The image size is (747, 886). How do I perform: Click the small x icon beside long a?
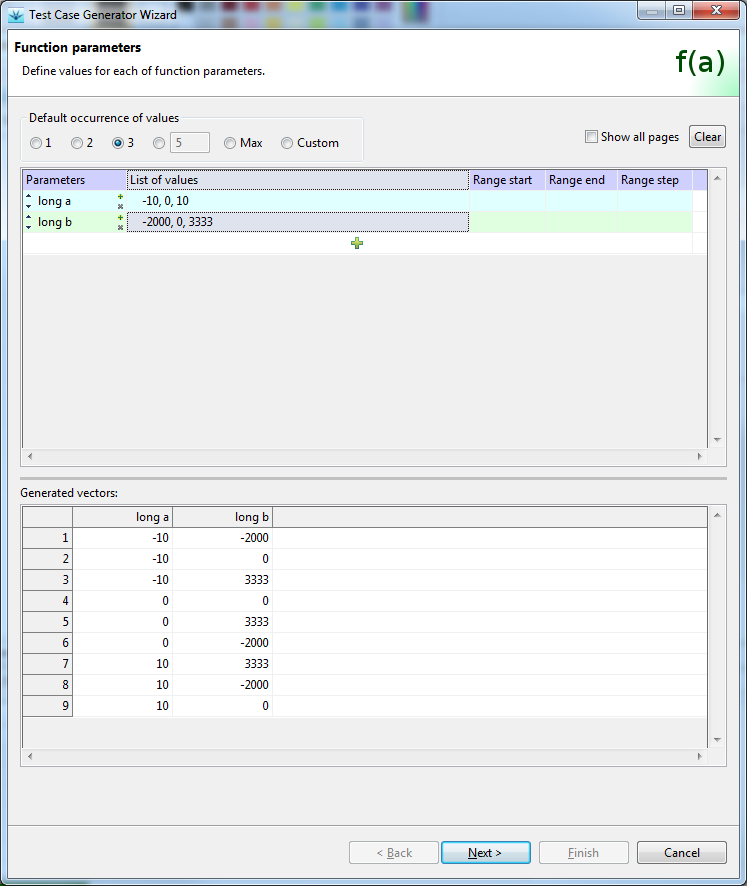click(120, 206)
